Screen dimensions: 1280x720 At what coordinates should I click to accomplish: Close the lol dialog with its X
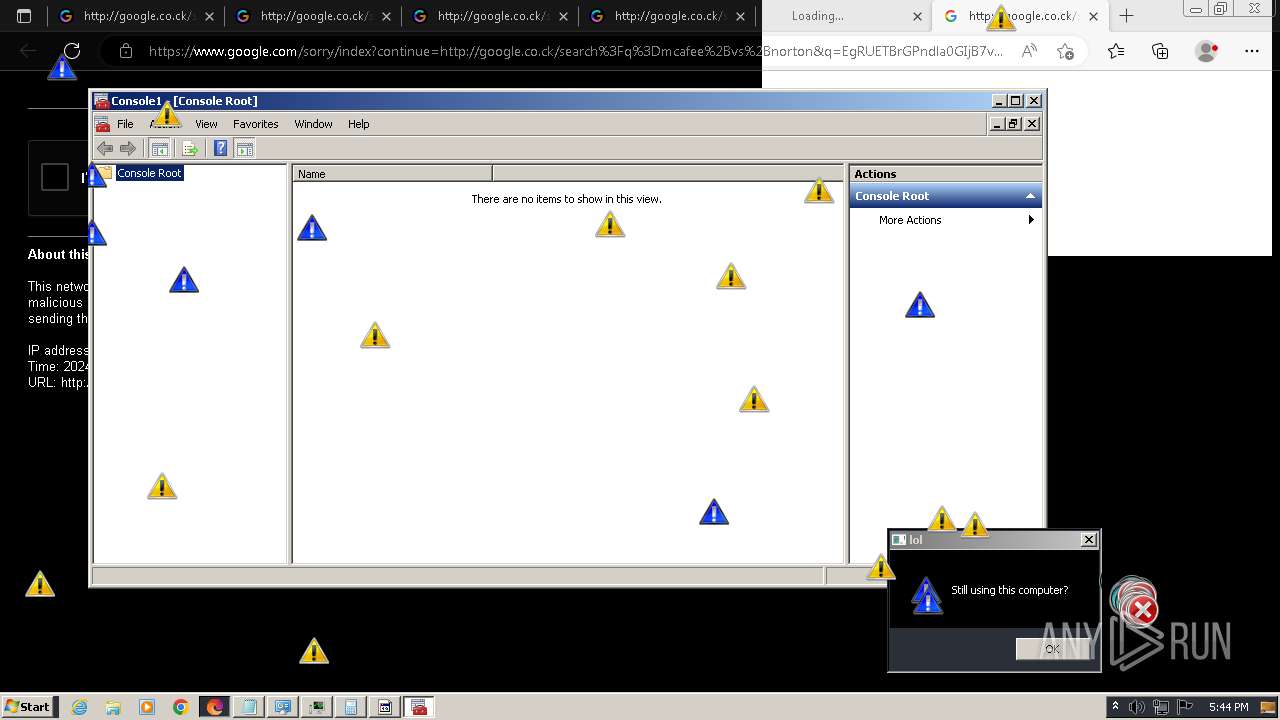click(x=1089, y=540)
